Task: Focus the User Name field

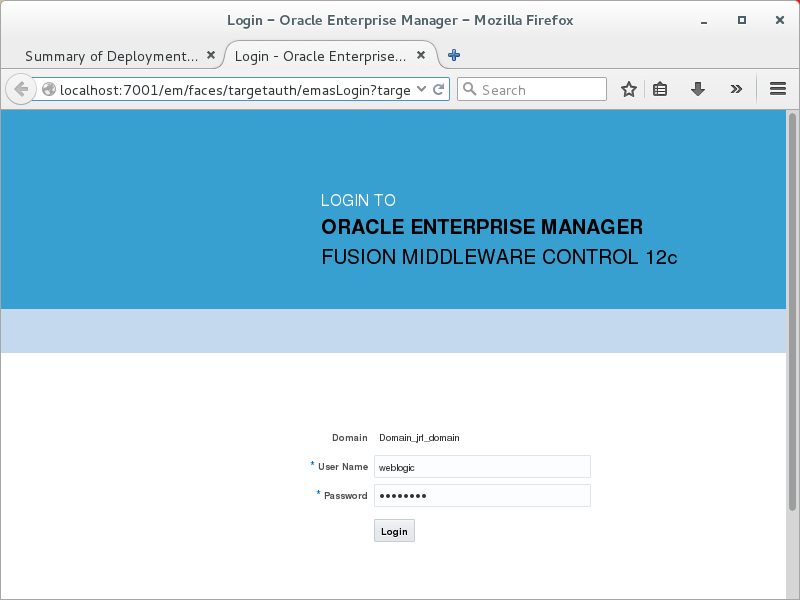Action: coord(482,467)
